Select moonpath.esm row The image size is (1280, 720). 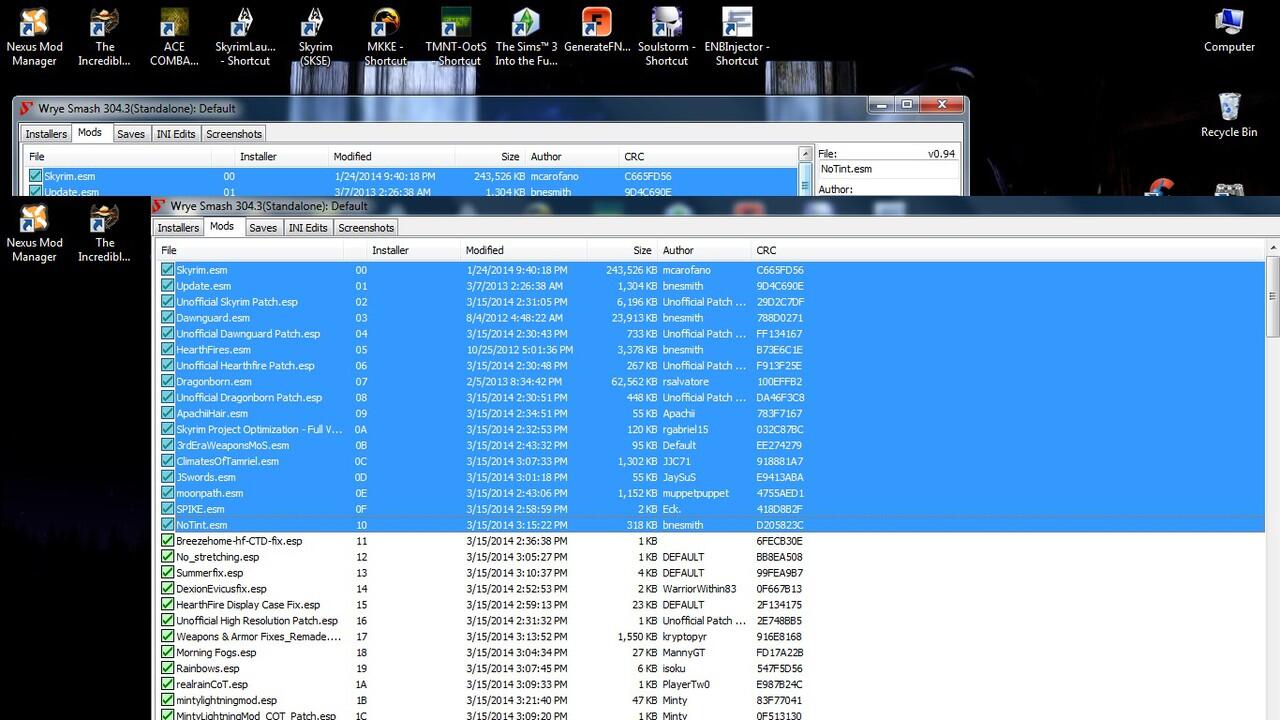(x=709, y=493)
